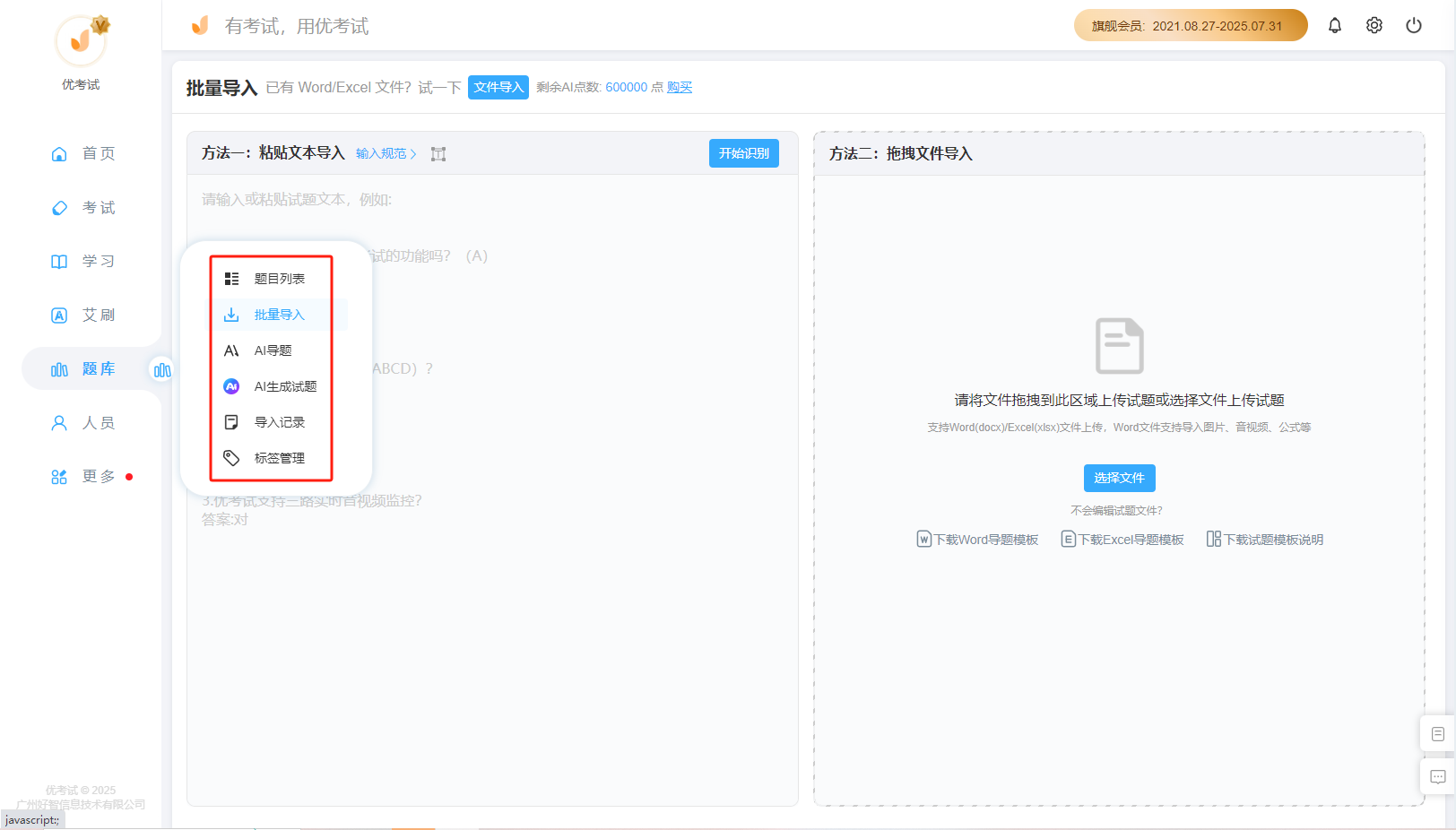
Task: Click the 600000 AI points value
Action: click(x=626, y=87)
